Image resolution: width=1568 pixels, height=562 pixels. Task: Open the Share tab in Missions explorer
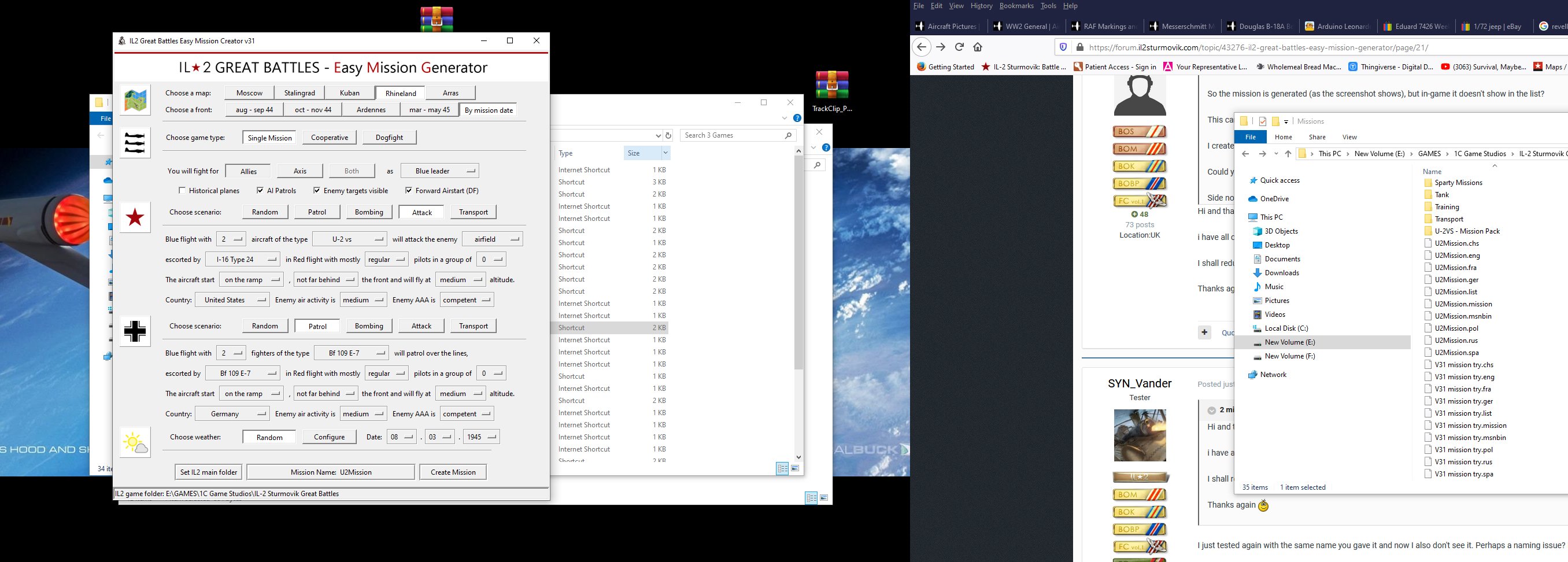coord(1317,137)
